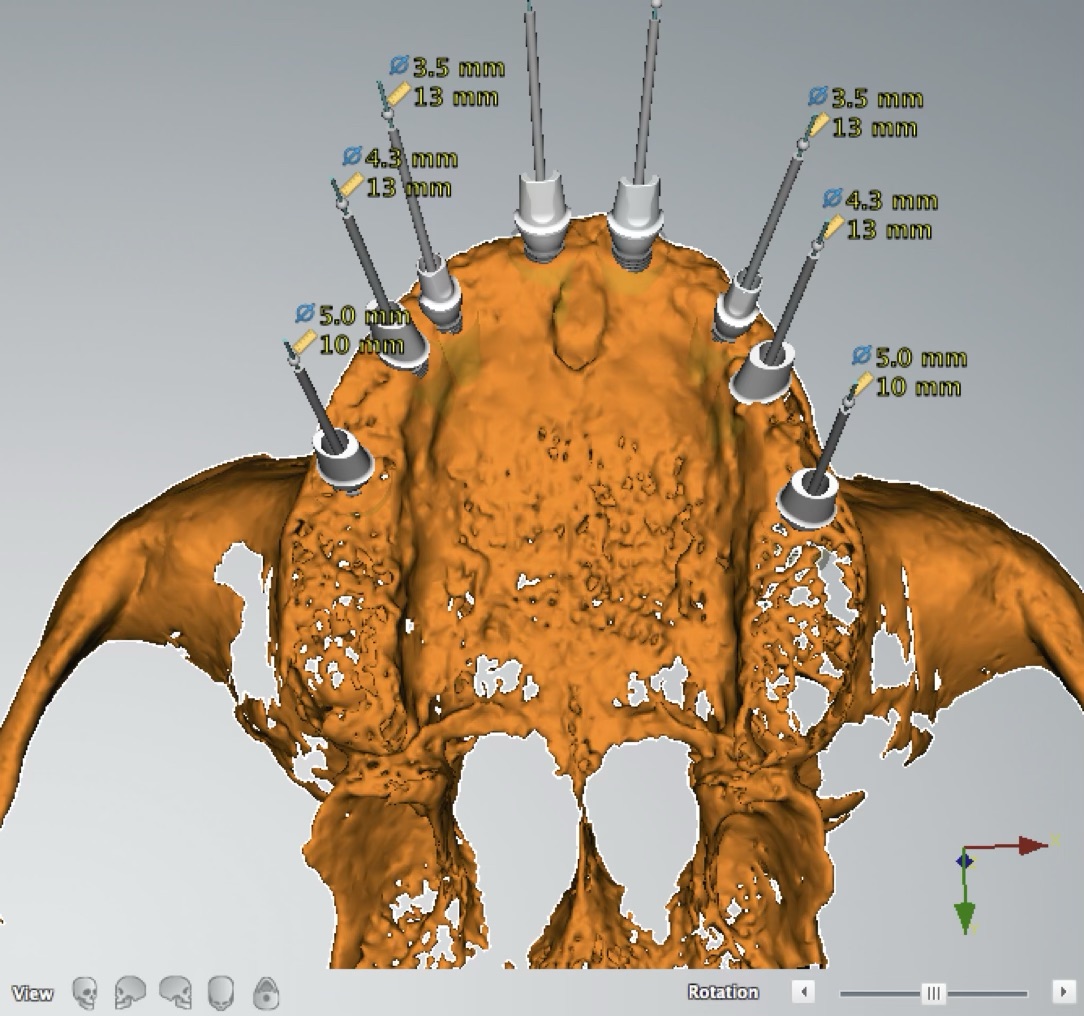Click the upper-left 13 mm length label
The image size is (1084, 1016).
(x=455, y=98)
